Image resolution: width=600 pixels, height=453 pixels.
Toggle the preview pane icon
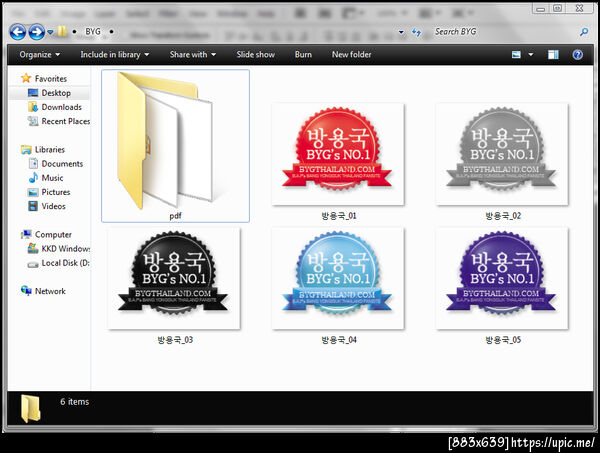coord(553,55)
